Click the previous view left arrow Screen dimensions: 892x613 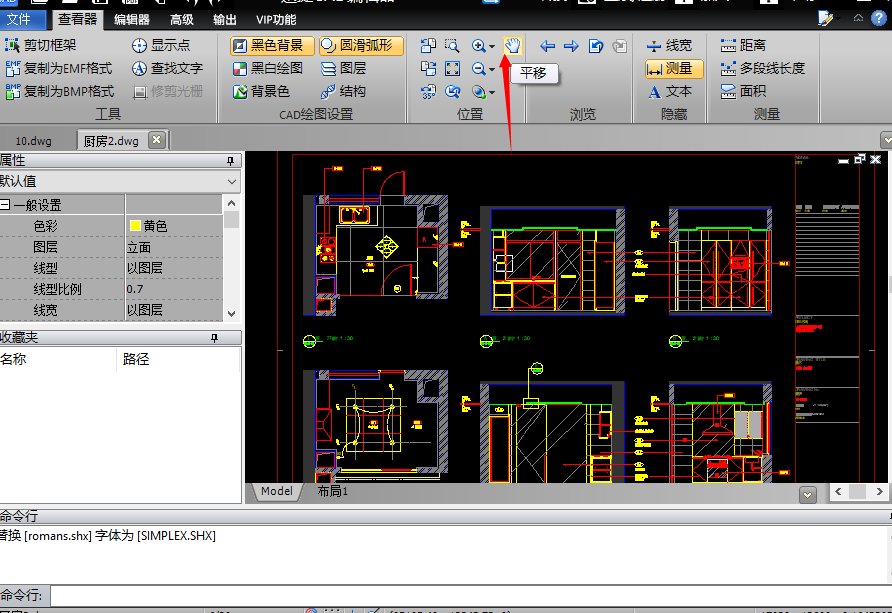tap(547, 46)
